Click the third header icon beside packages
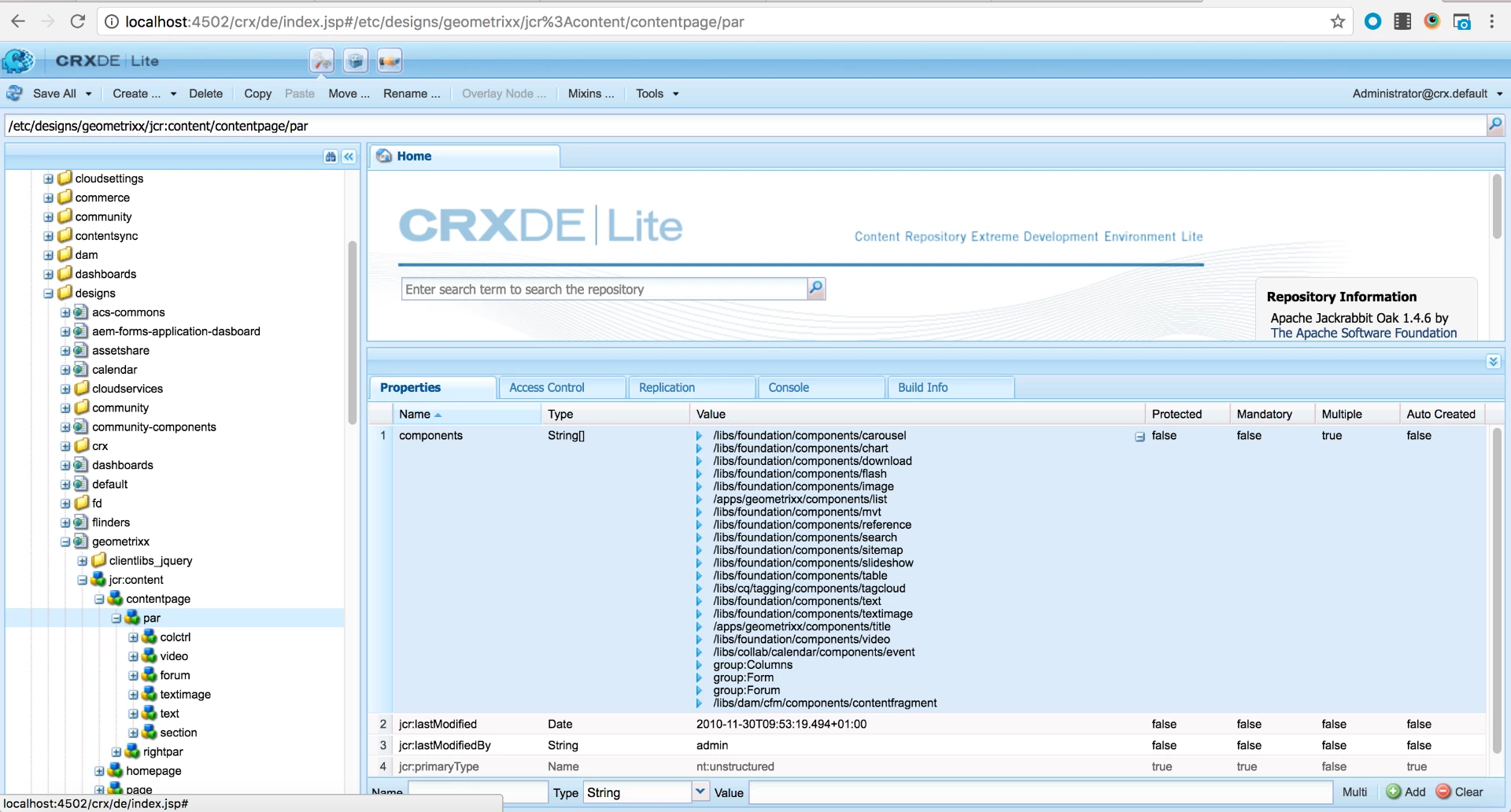Viewport: 1511px width, 812px height. tap(390, 61)
